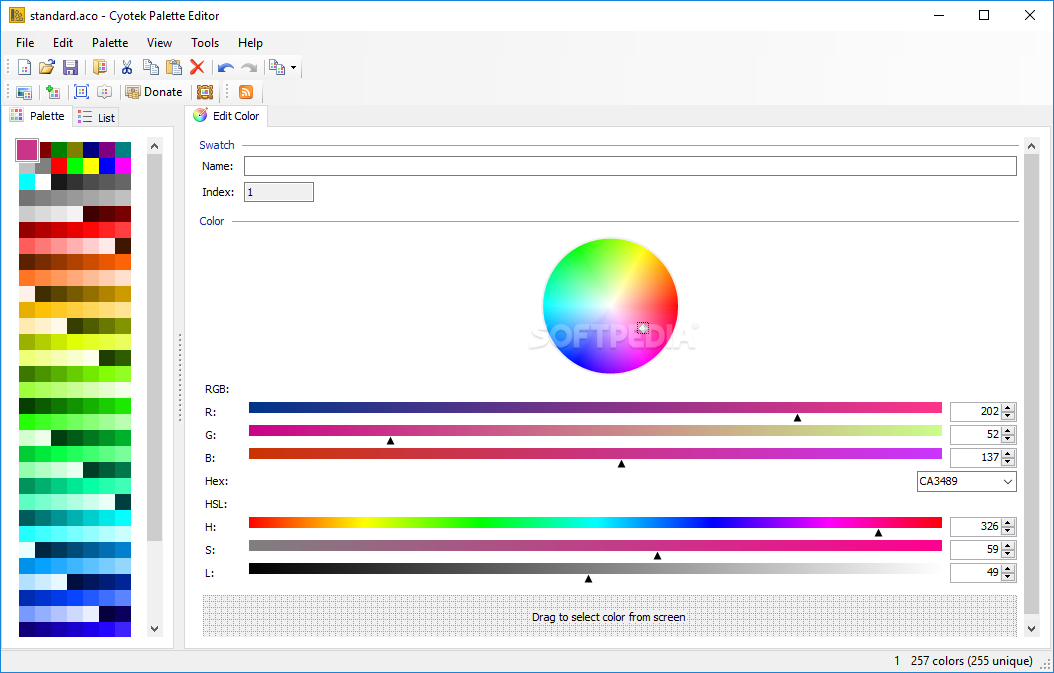Click the palette list scroll-down arrow
This screenshot has height=673, width=1054.
[x=155, y=629]
